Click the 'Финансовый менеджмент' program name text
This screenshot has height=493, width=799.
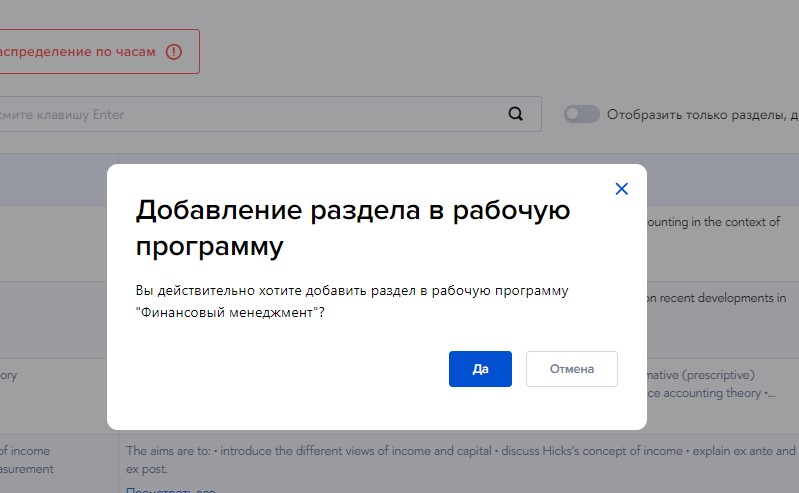pyautogui.click(x=226, y=312)
